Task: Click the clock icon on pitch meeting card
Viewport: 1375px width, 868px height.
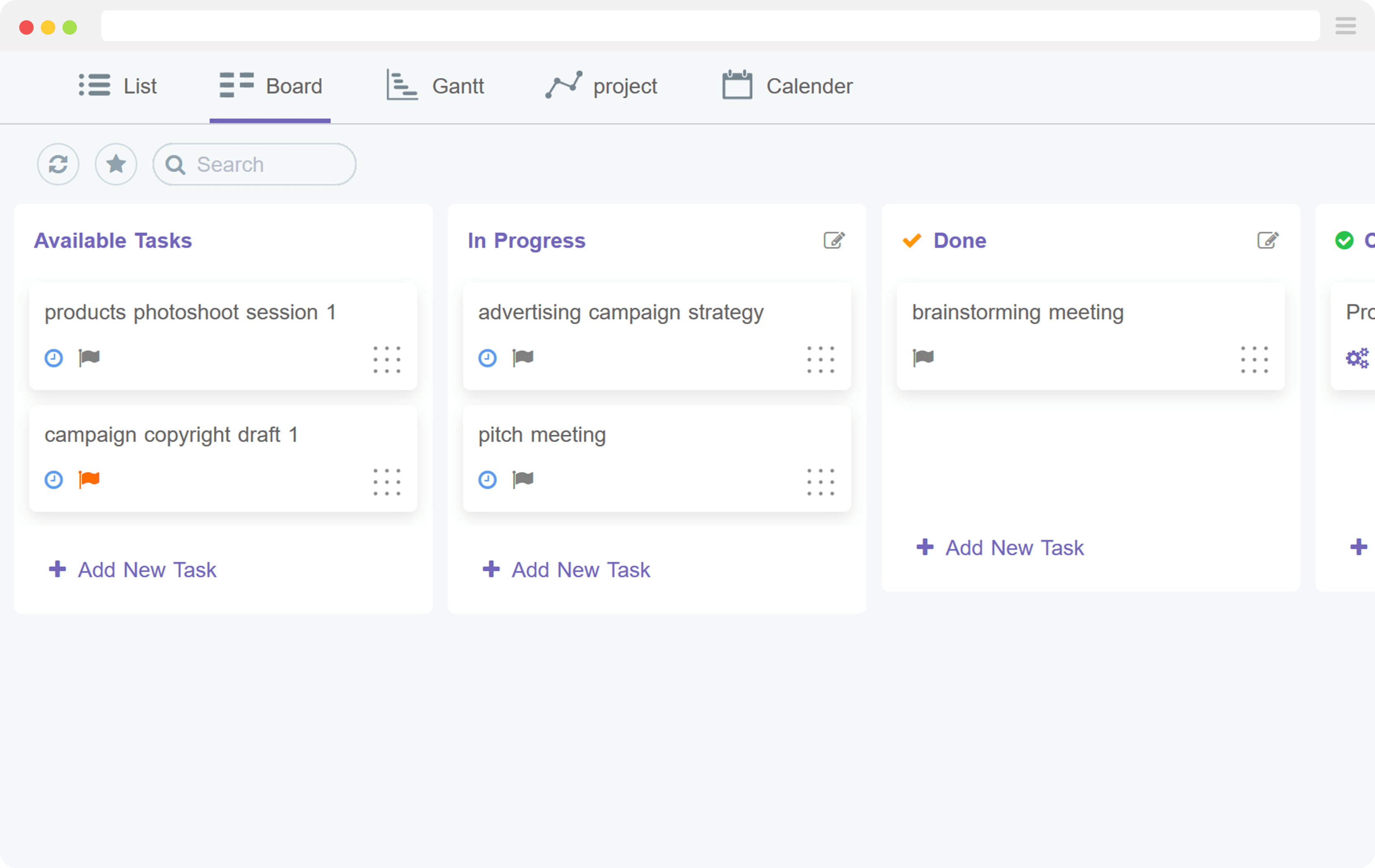Action: (487, 479)
